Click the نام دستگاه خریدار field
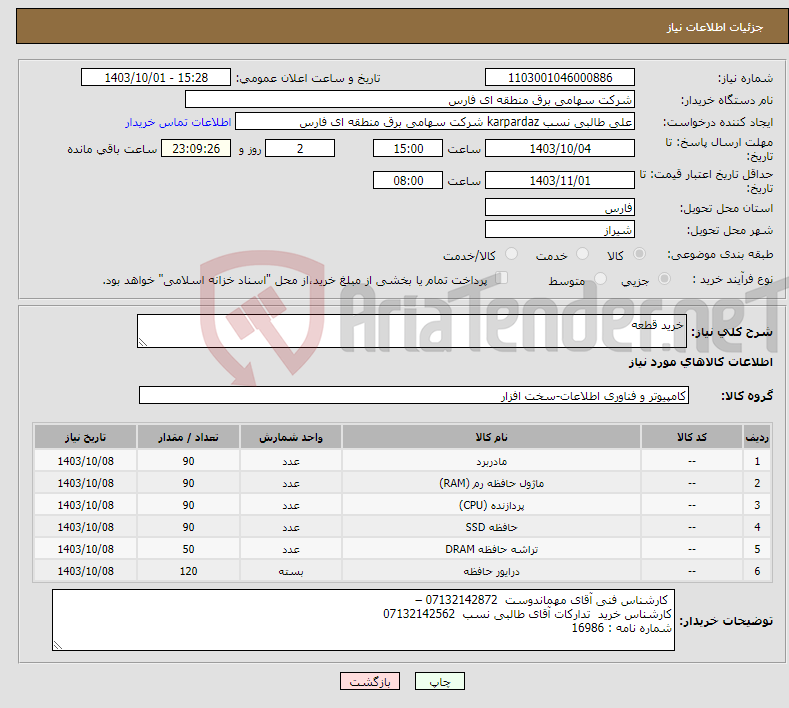This screenshot has height=708, width=789. point(410,100)
